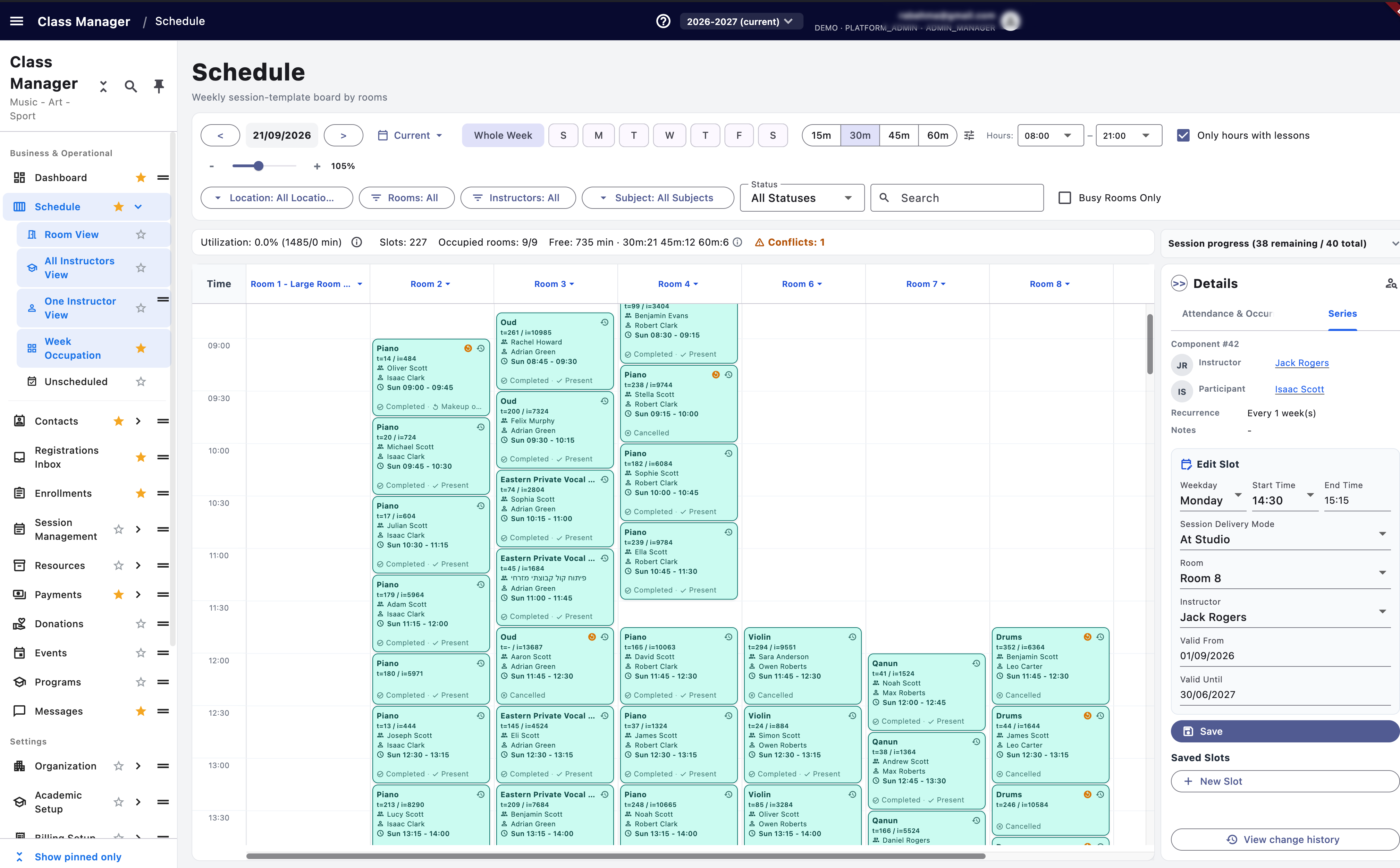Open the hamburger navigation menu
The image size is (1400, 868).
pyautogui.click(x=17, y=21)
